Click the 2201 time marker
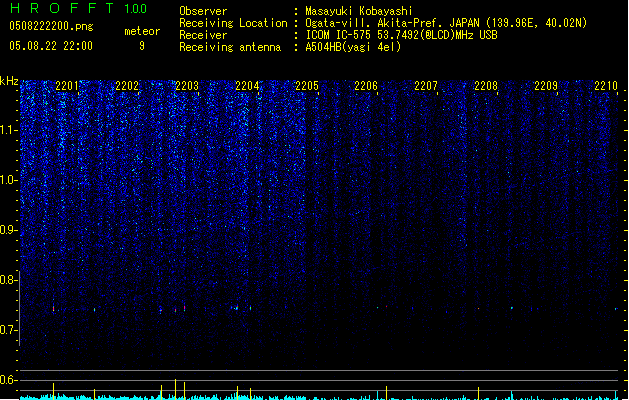Screen dimensions: 629x400 point(67,86)
